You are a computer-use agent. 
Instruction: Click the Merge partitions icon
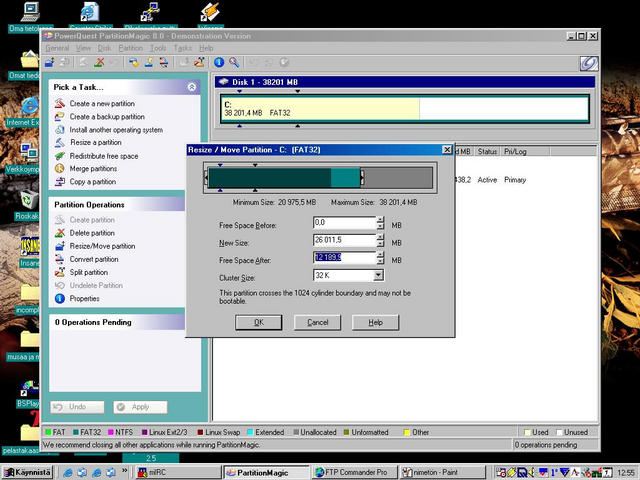coord(60,169)
